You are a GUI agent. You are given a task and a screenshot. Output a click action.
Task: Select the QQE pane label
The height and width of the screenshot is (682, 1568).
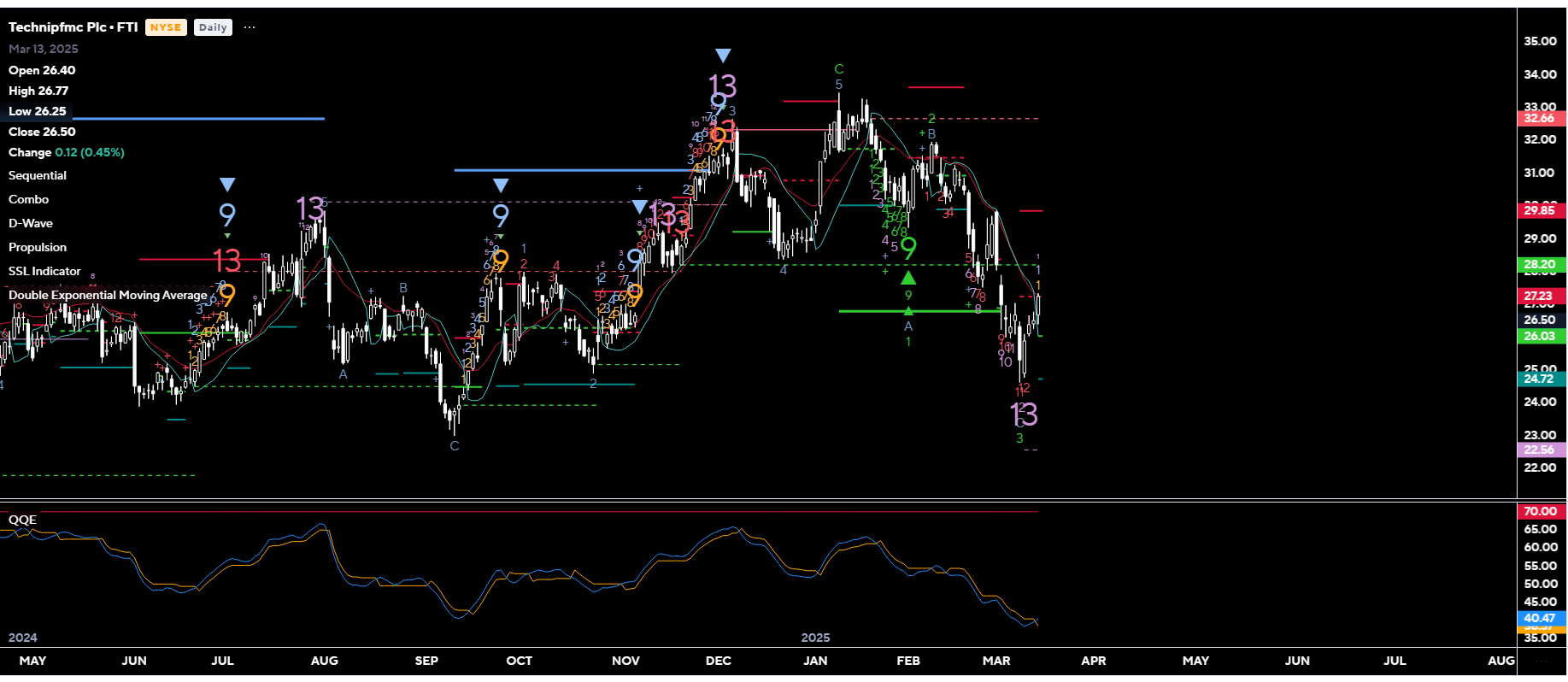coord(23,520)
